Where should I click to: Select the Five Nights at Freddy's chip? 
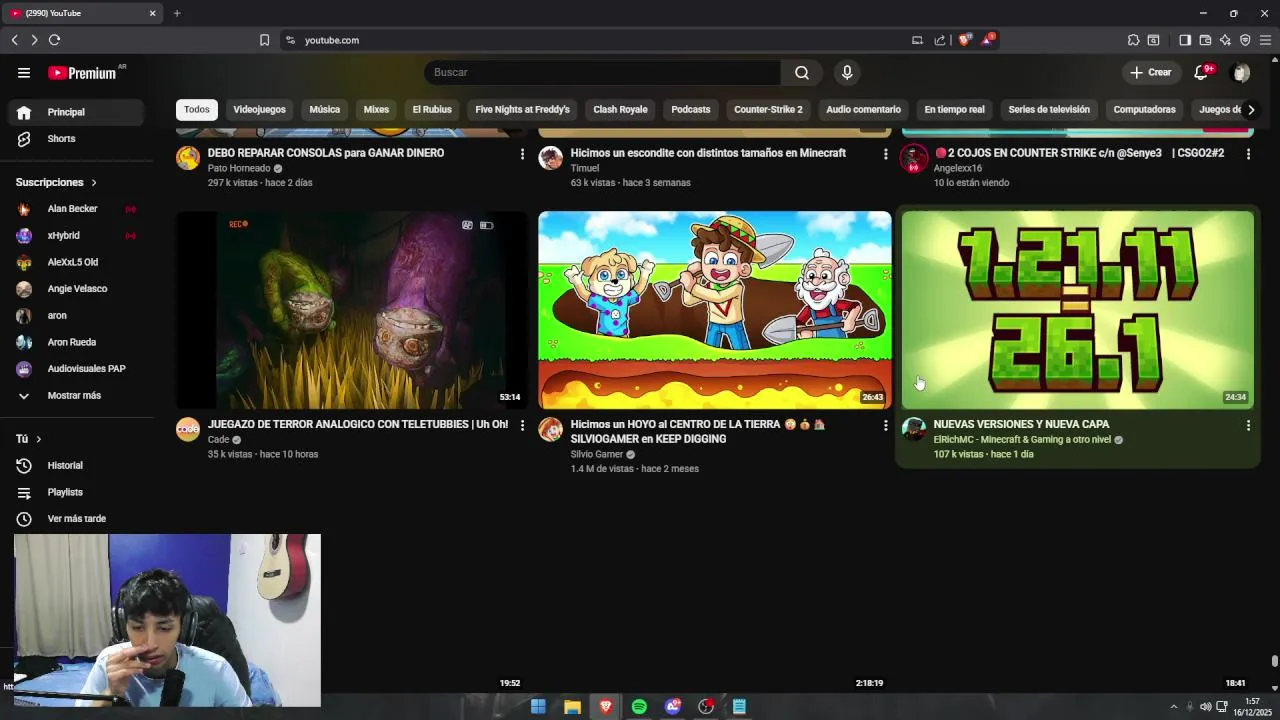(x=522, y=110)
